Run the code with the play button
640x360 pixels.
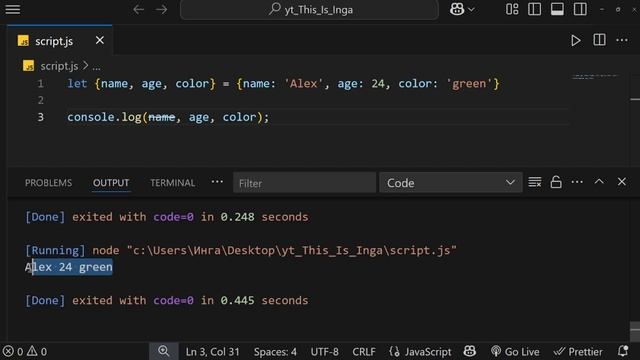coord(576,40)
